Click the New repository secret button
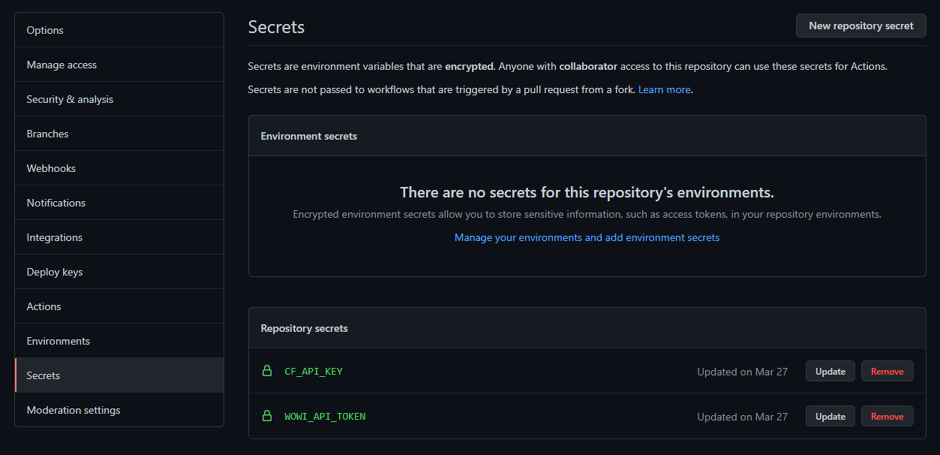This screenshot has width=940, height=455. [861, 26]
